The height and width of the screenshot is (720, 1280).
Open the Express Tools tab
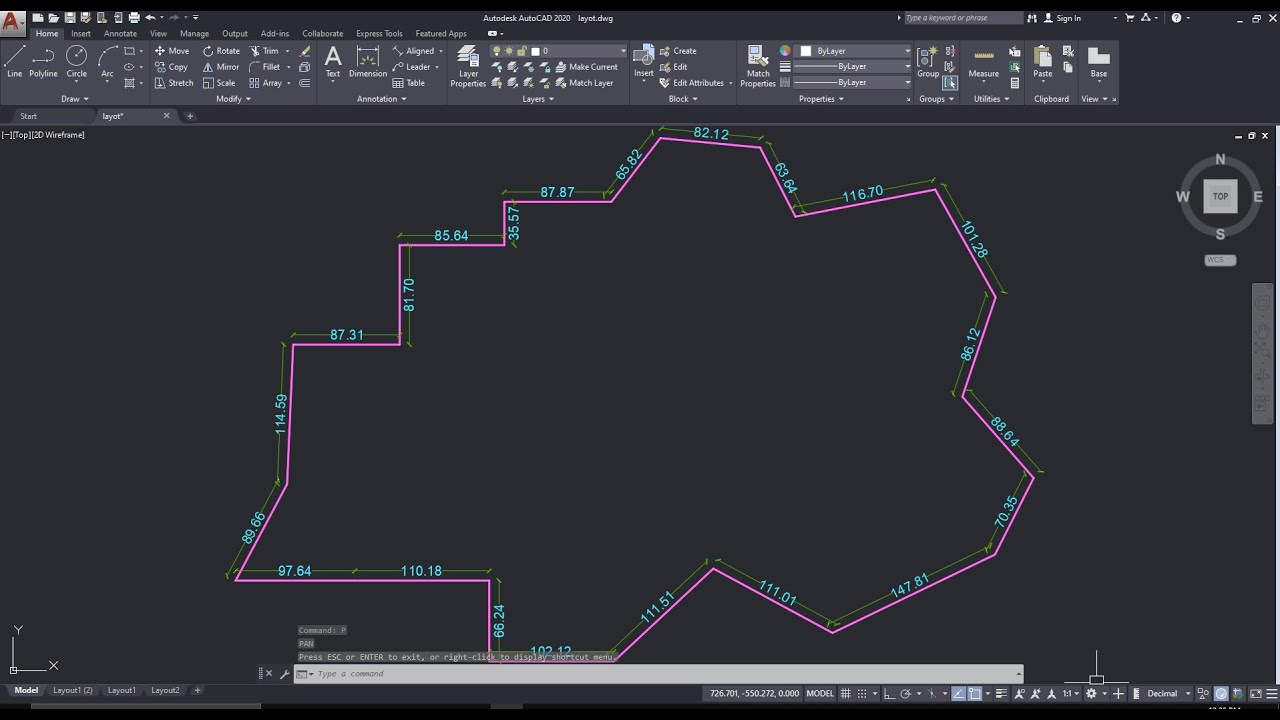pos(379,33)
